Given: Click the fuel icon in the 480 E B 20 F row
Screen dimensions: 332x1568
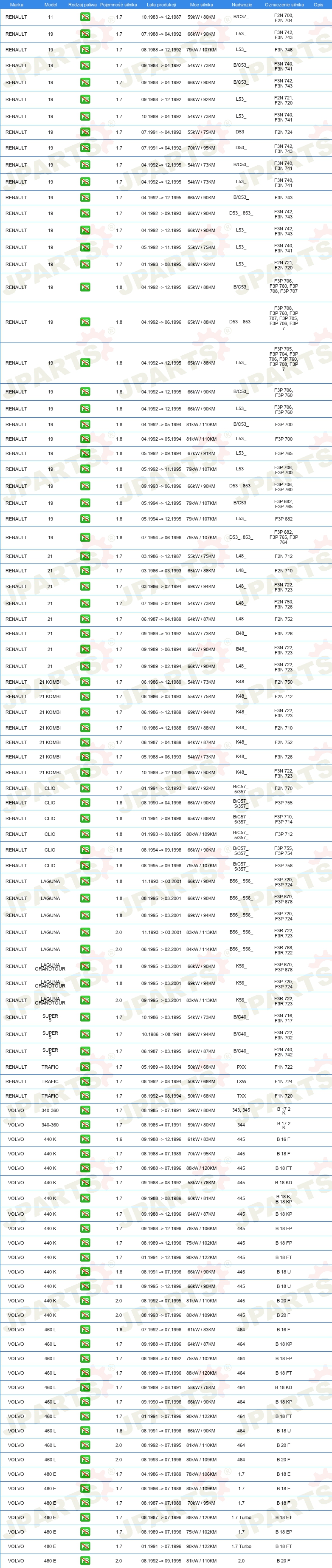Looking at the screenshot, I should (85, 1561).
